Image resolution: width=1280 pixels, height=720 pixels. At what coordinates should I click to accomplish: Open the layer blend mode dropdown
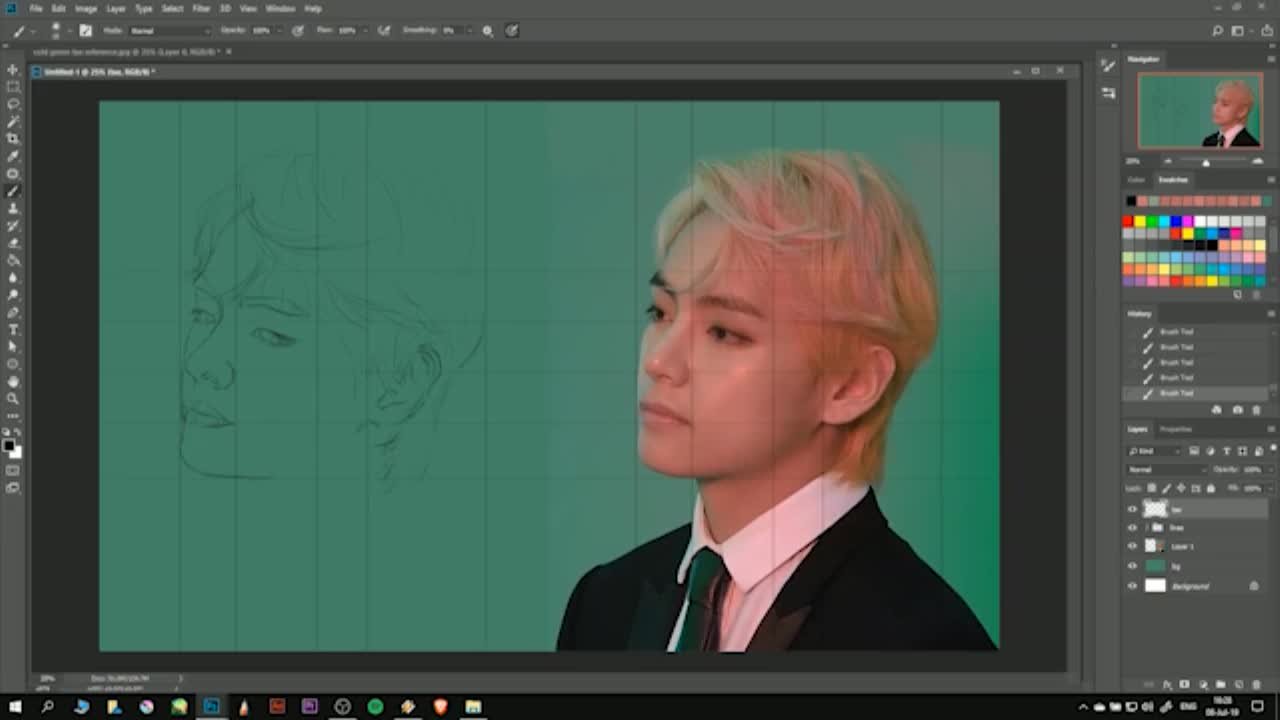[x=1167, y=469]
